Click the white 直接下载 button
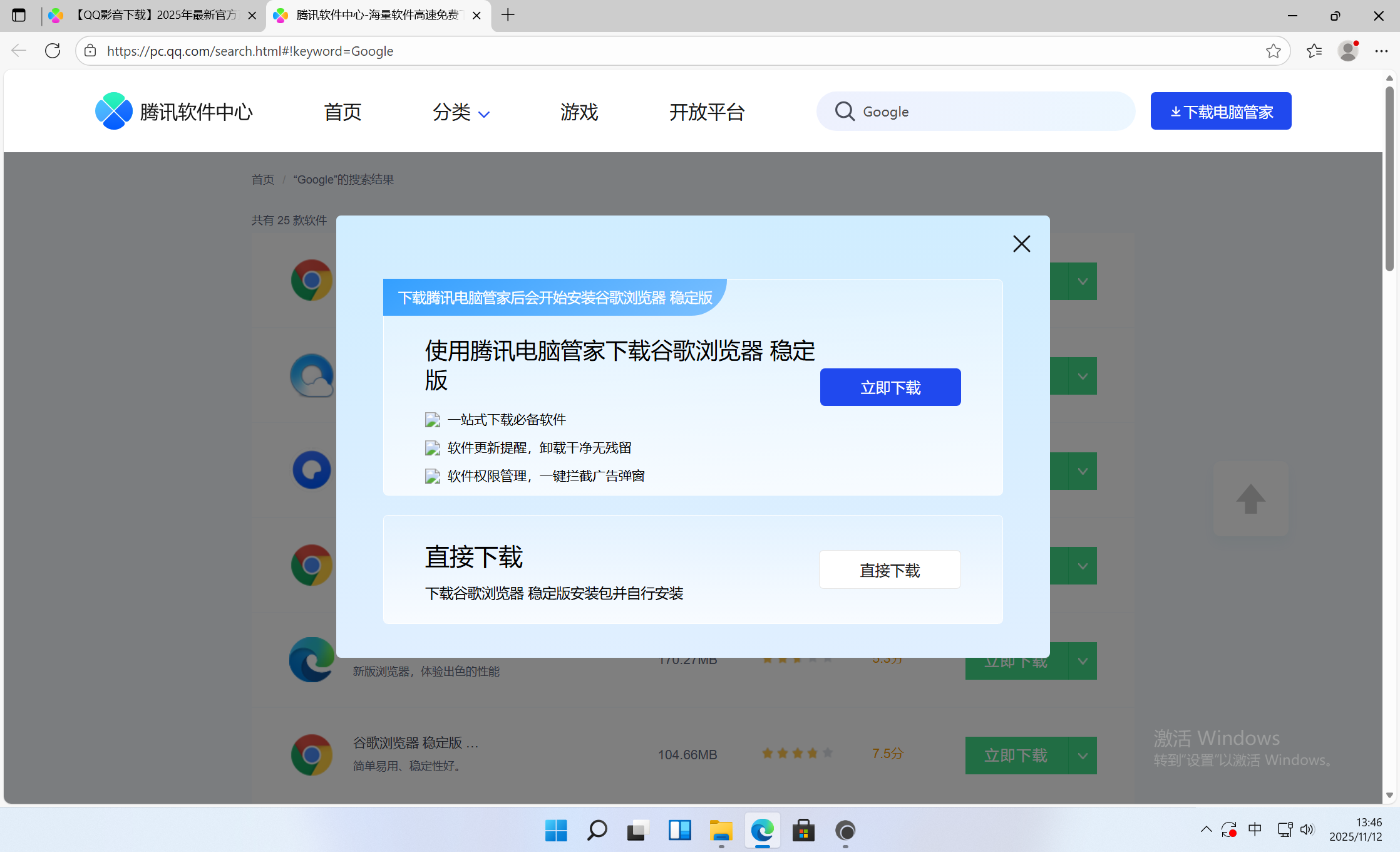The image size is (1400, 852). [889, 569]
